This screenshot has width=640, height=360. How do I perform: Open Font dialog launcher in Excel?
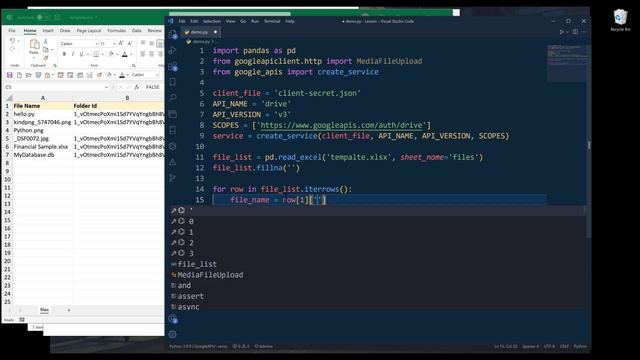click(133, 65)
